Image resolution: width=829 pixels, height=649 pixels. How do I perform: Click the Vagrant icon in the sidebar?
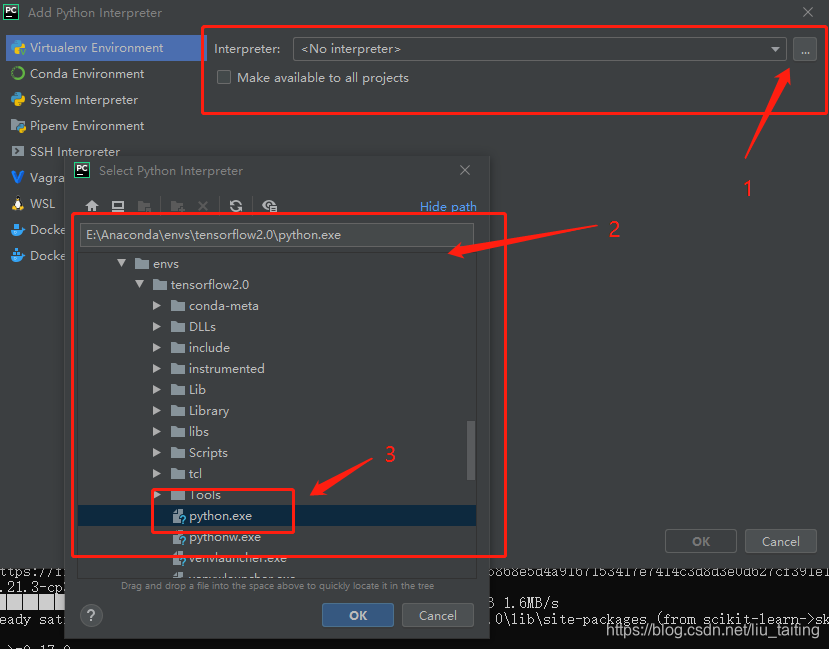point(17,178)
